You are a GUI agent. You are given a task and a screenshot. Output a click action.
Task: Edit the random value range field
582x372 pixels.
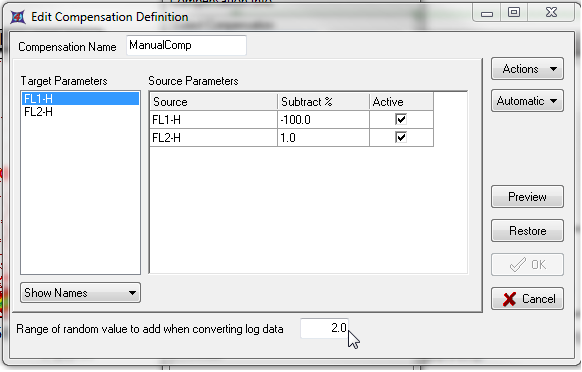point(324,328)
